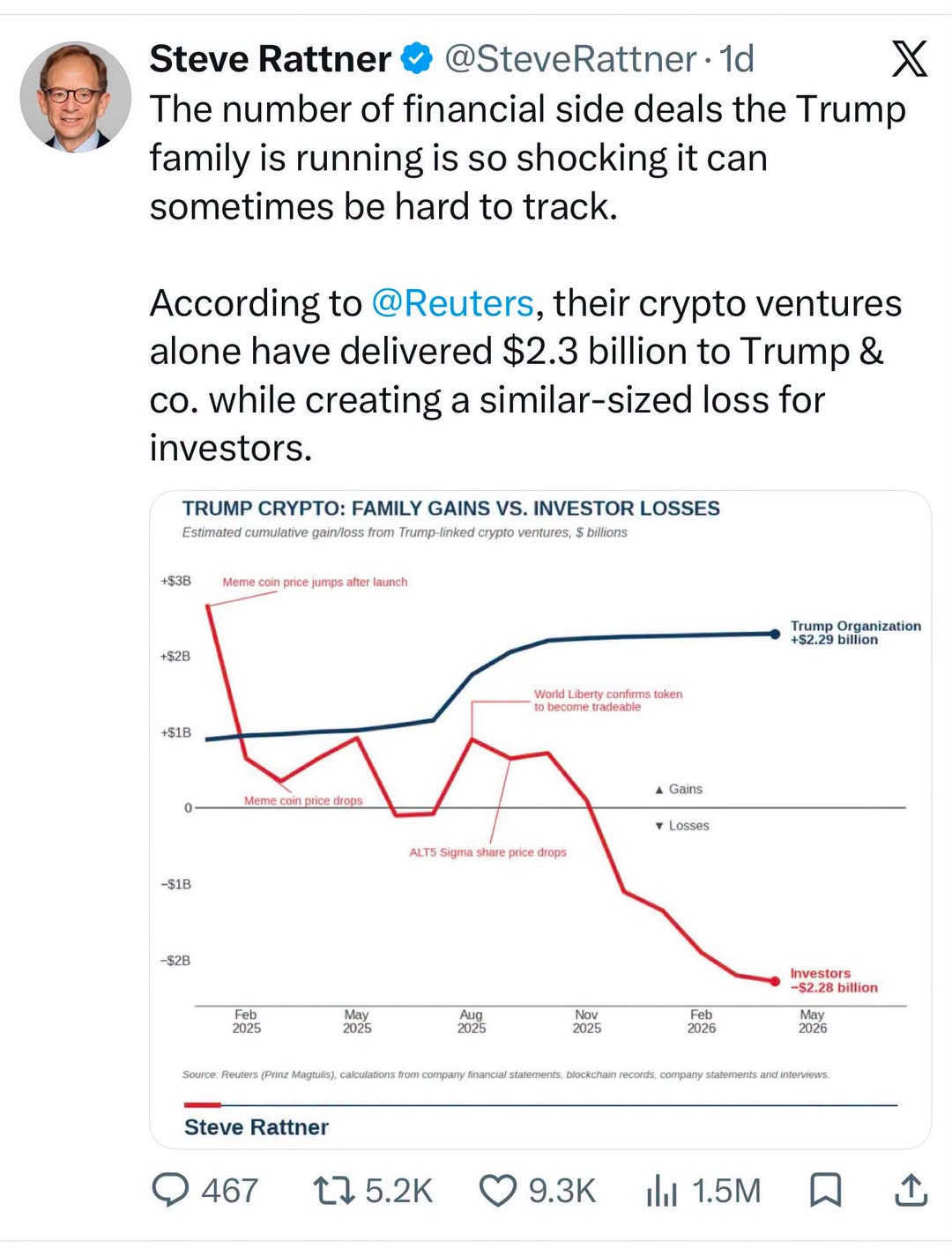Click the 1.5M views count
Viewport: 952px width, 1256px height.
coord(726,1191)
